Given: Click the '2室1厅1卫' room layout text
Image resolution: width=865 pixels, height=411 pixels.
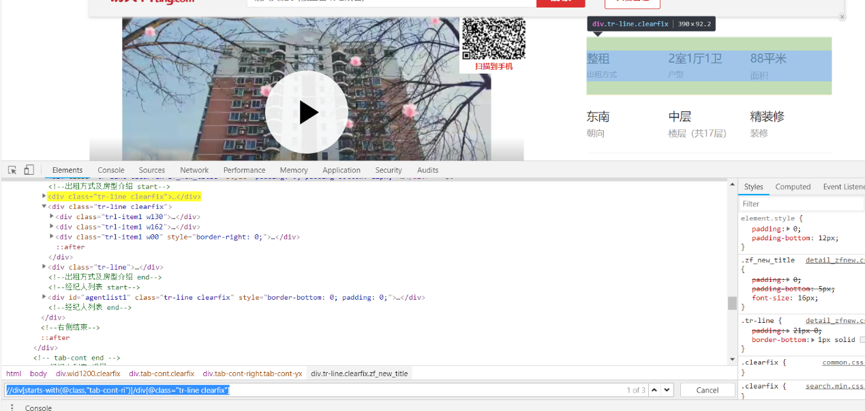Looking at the screenshot, I should point(695,58).
